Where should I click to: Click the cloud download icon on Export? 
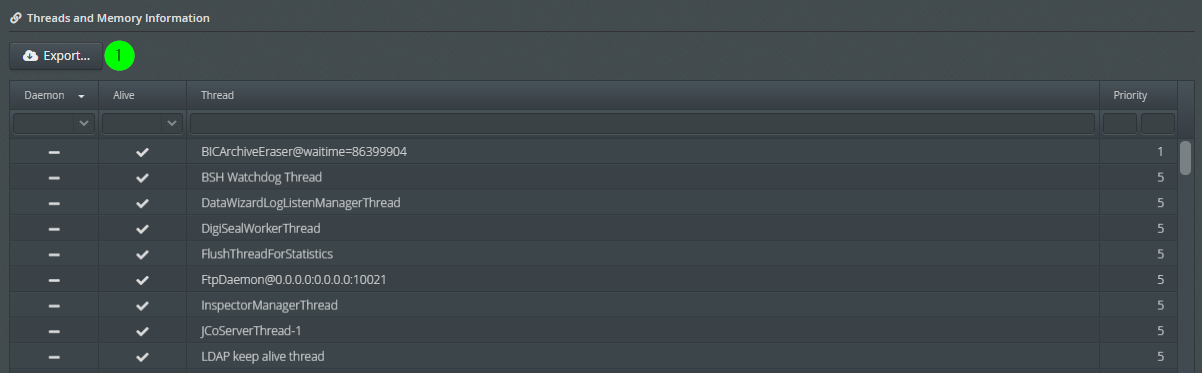pyautogui.click(x=30, y=56)
